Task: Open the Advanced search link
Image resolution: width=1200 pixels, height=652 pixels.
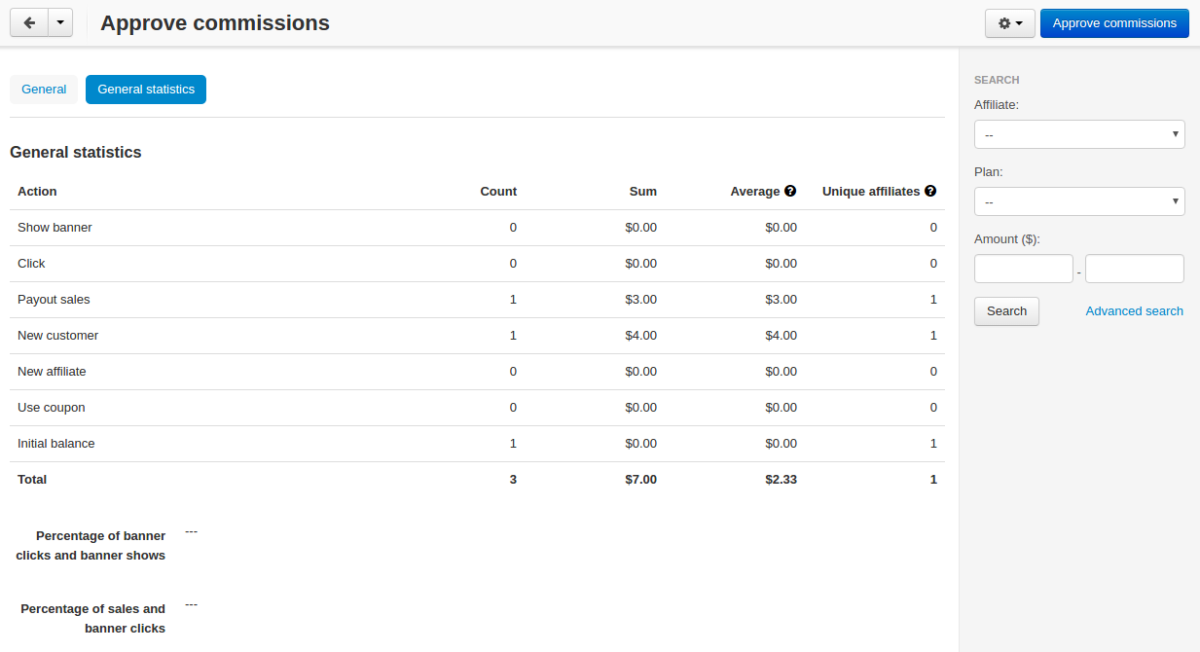Action: pyautogui.click(x=1134, y=311)
